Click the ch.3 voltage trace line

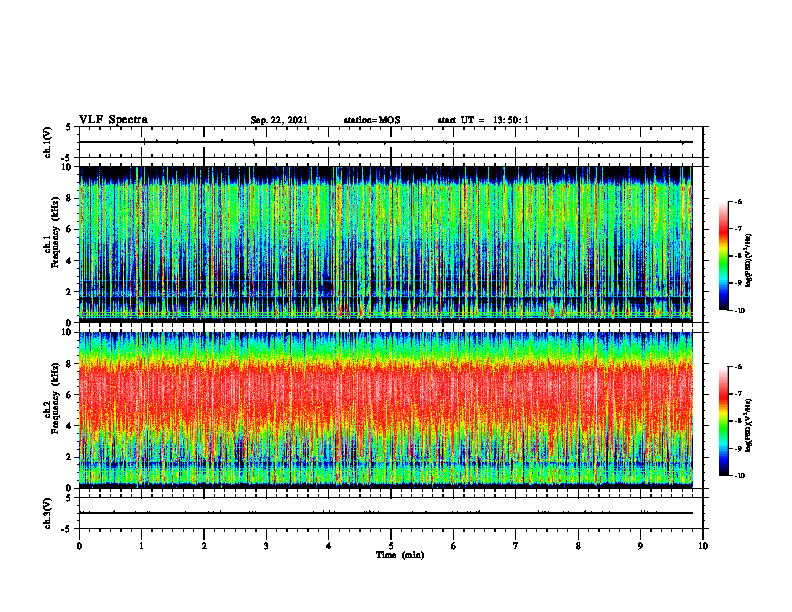(x=386, y=513)
